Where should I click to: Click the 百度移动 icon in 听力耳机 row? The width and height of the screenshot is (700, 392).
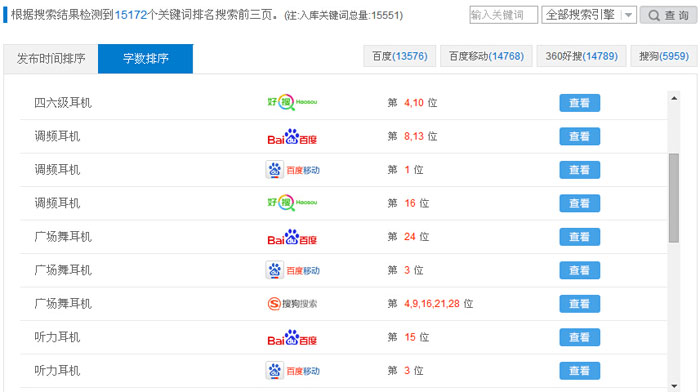(292, 371)
